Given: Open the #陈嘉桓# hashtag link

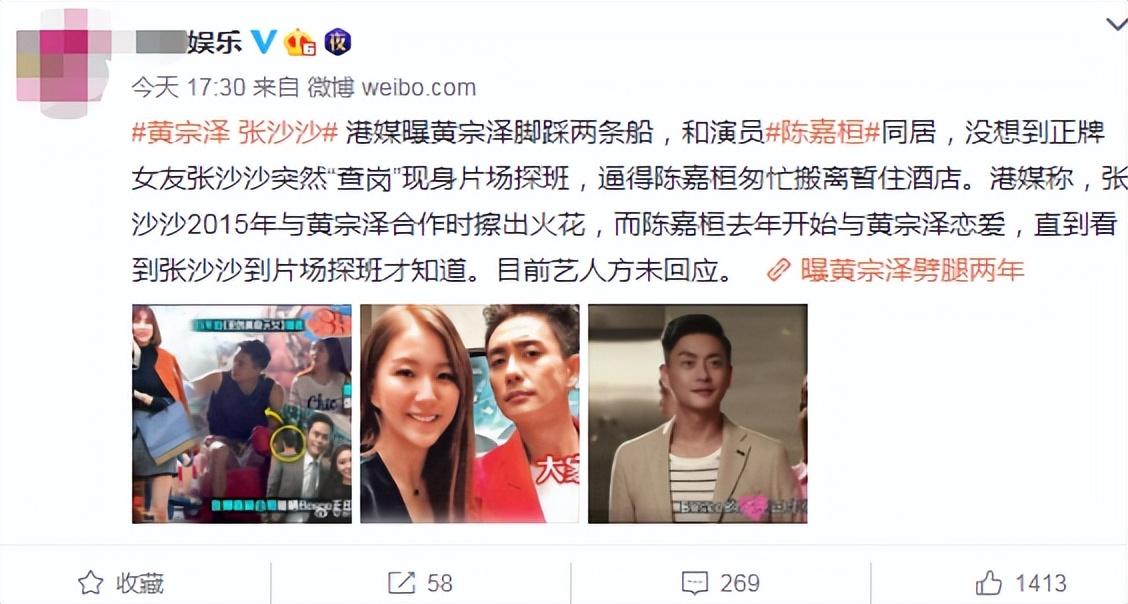Looking at the screenshot, I should 822,132.
